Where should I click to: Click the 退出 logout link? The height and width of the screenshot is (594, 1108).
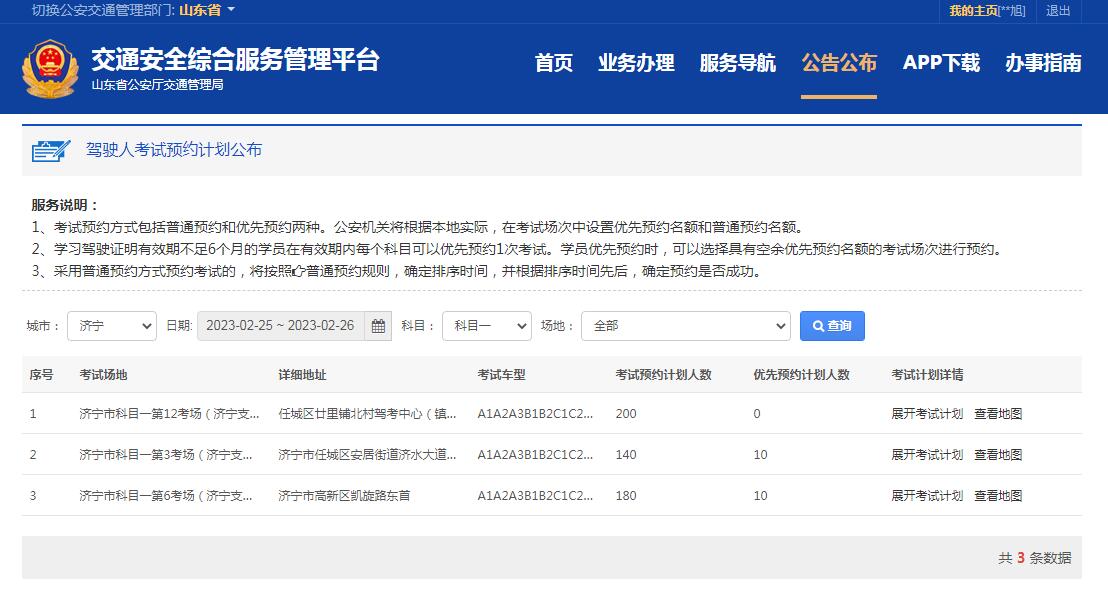tap(1058, 11)
